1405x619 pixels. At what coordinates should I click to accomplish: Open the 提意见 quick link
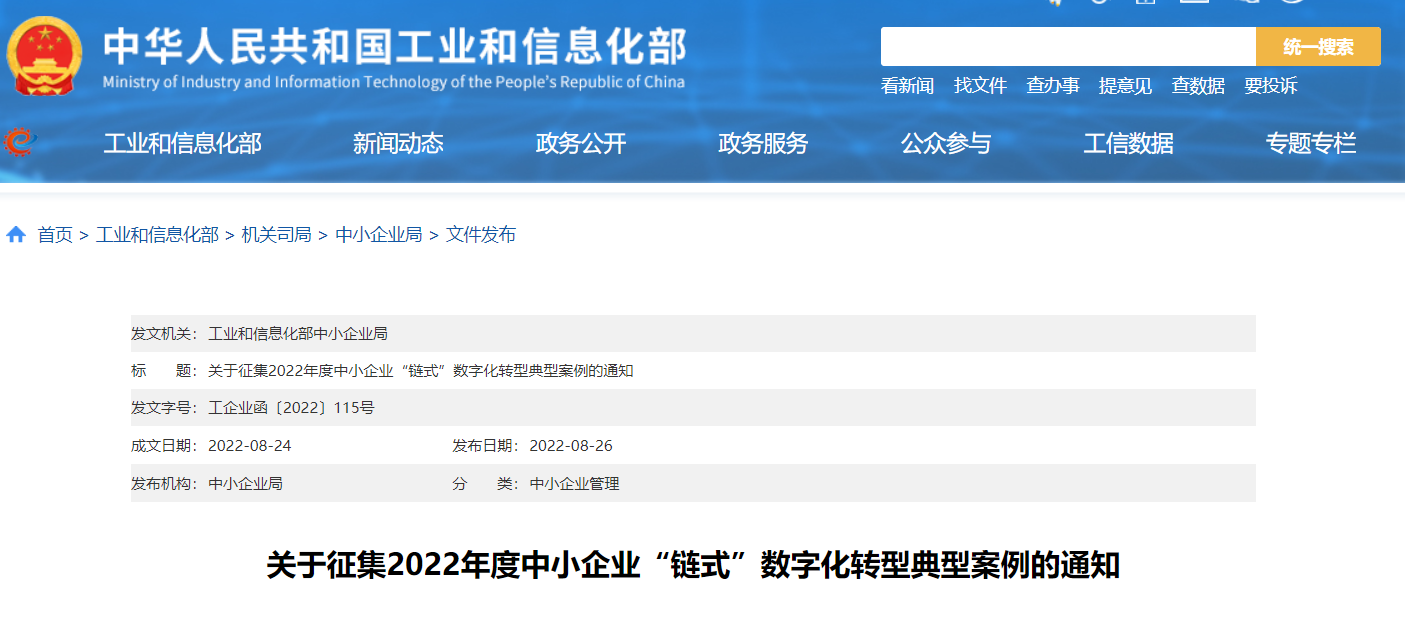tap(1125, 86)
